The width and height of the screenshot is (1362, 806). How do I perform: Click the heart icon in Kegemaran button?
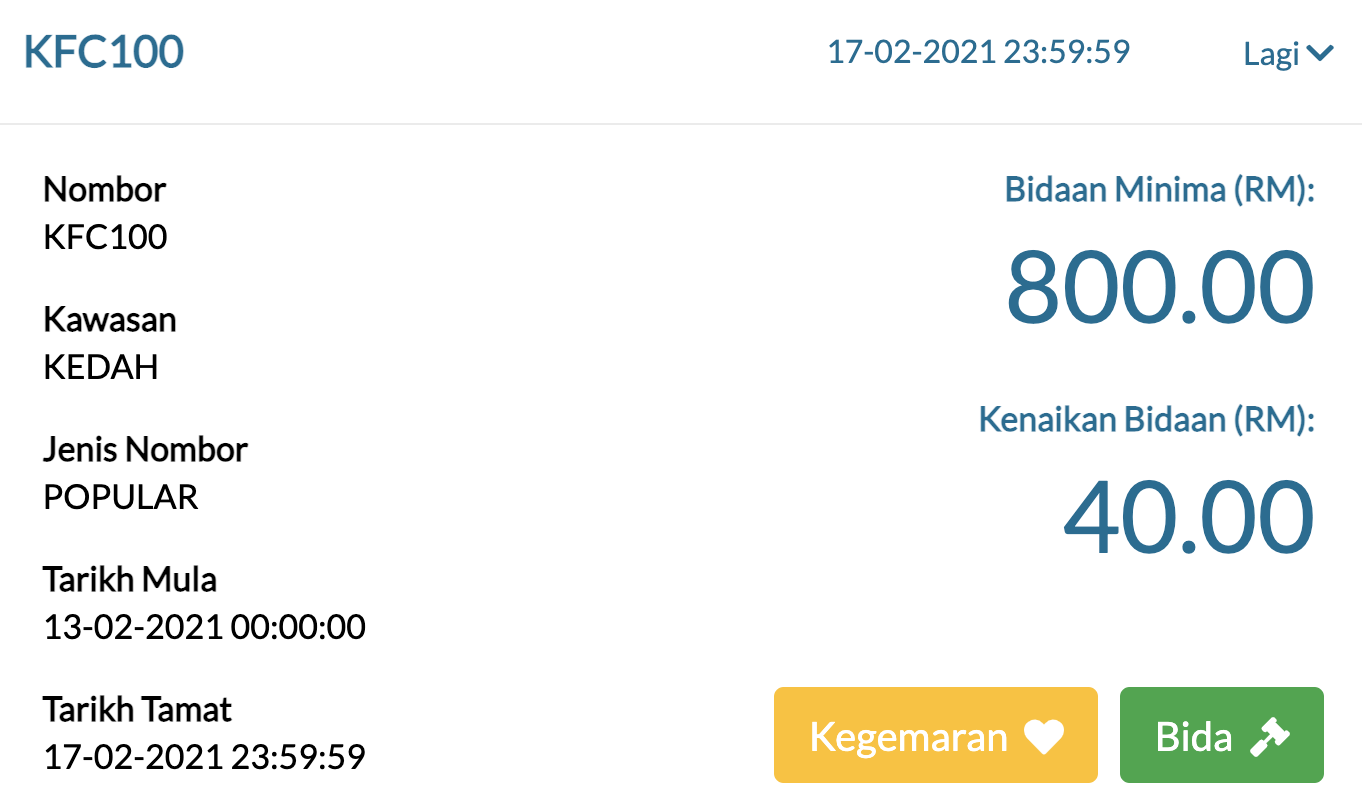pyautogui.click(x=1043, y=737)
